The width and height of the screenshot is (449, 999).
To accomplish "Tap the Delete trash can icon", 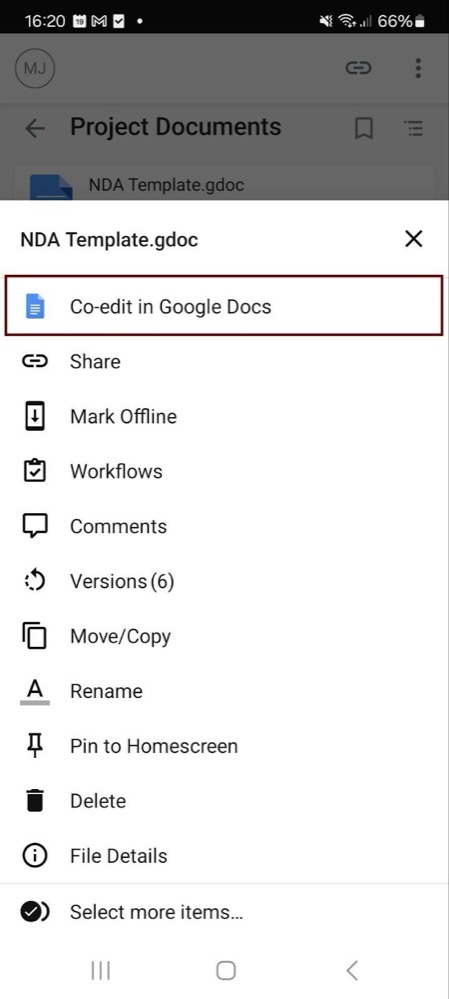I will click(x=35, y=801).
